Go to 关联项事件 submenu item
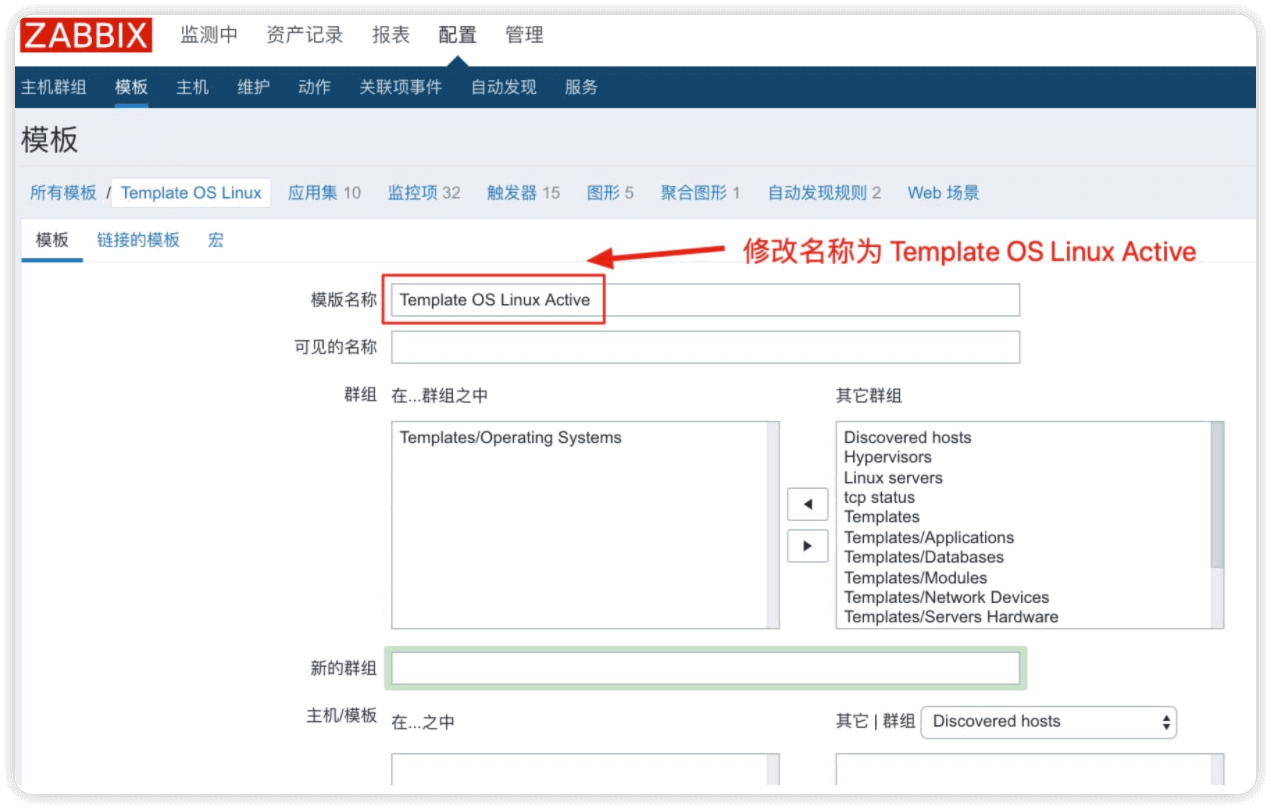The image size is (1271, 809). [400, 87]
